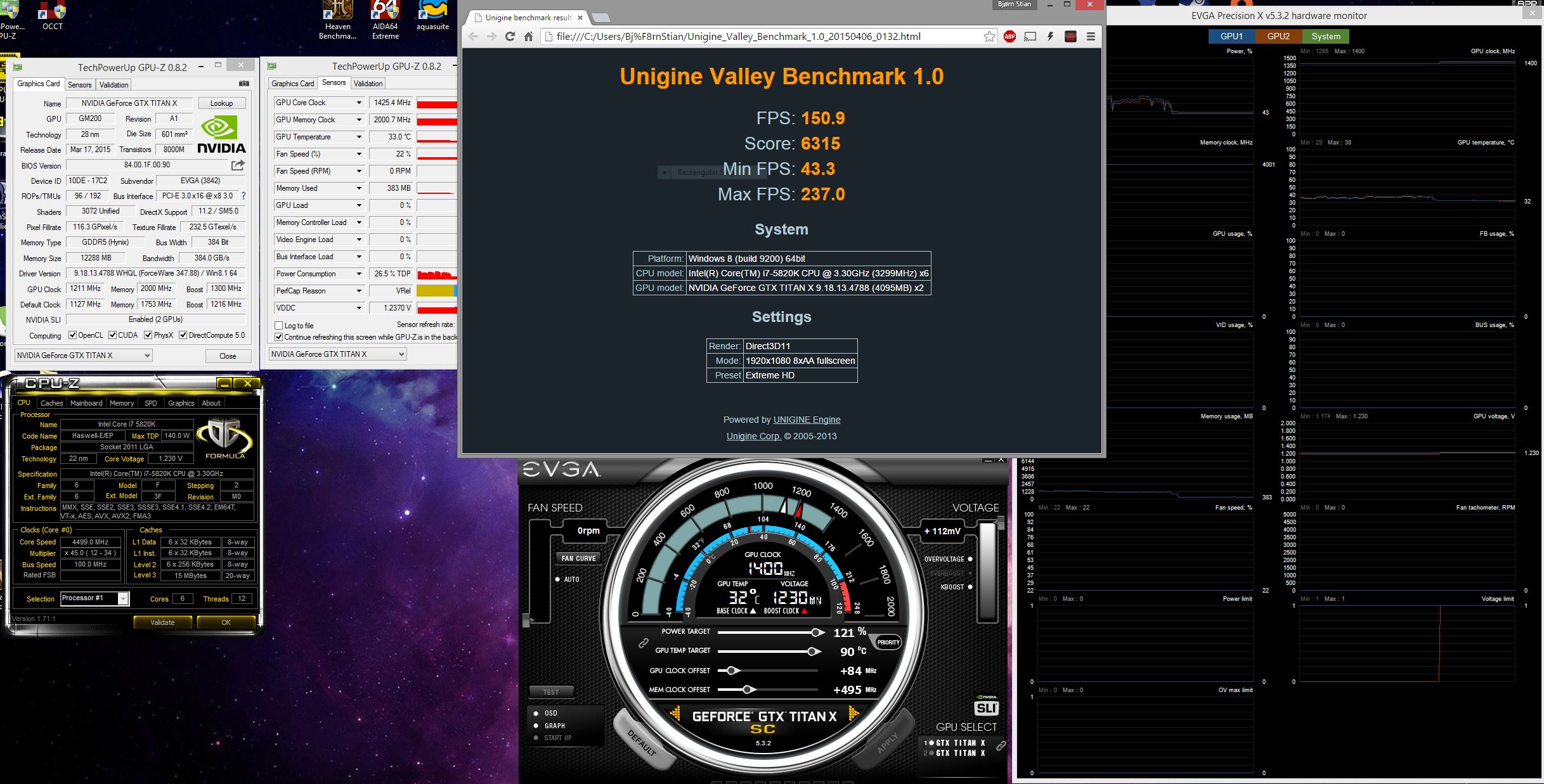This screenshot has height=784, width=1544.
Task: Reload the Unigine benchmark result page
Action: [510, 37]
